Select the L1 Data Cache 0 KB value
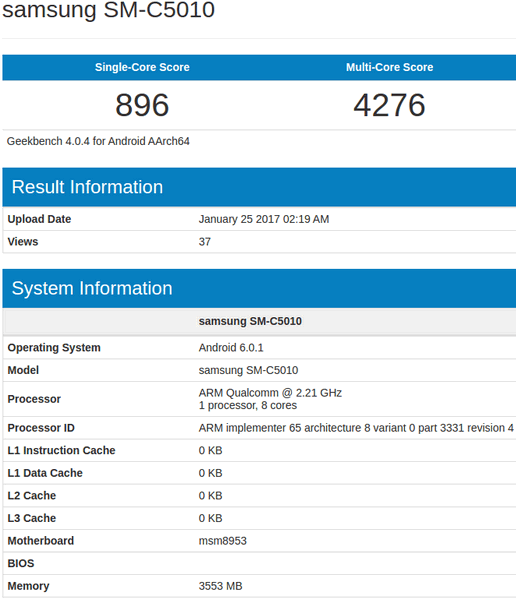The image size is (516, 600). [x=211, y=473]
